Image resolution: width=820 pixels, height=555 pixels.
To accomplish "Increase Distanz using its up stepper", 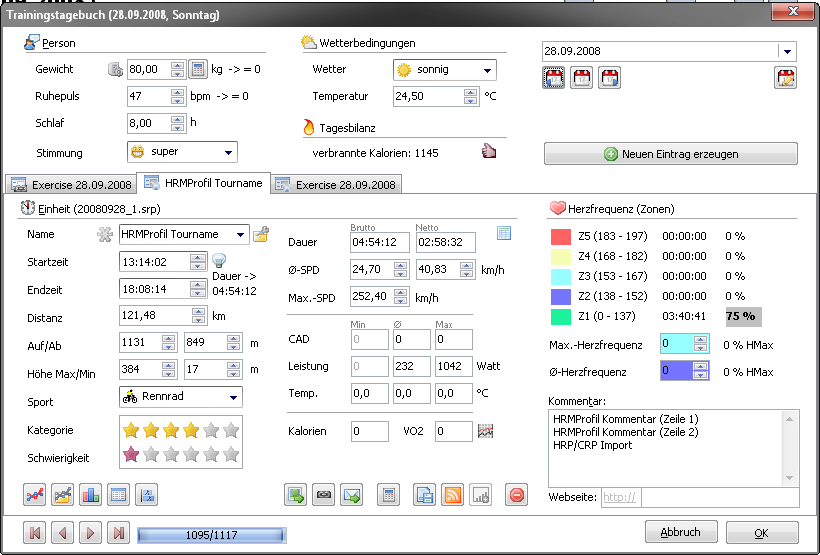I will click(x=198, y=312).
